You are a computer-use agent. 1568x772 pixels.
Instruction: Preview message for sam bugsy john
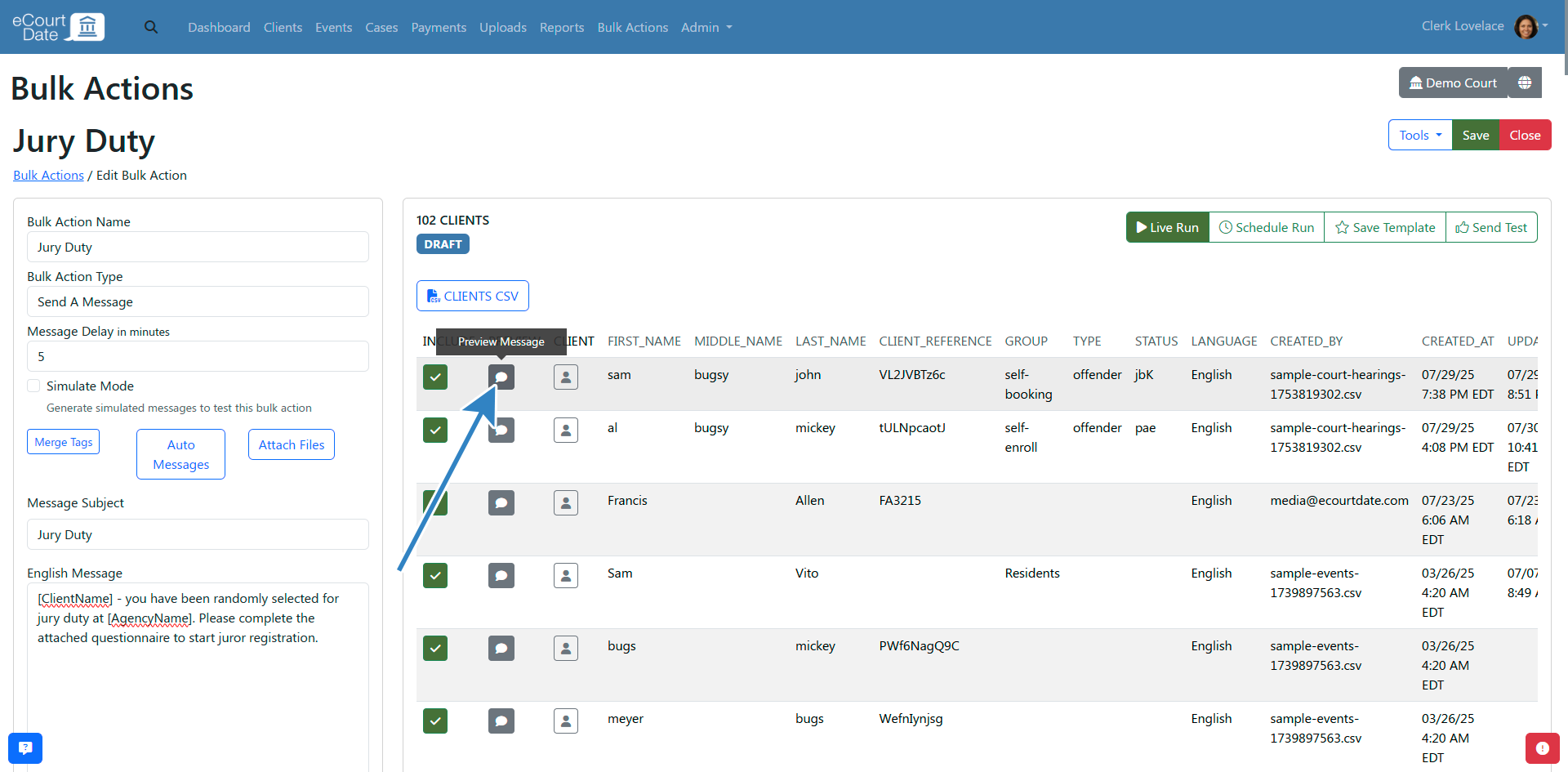coord(501,377)
